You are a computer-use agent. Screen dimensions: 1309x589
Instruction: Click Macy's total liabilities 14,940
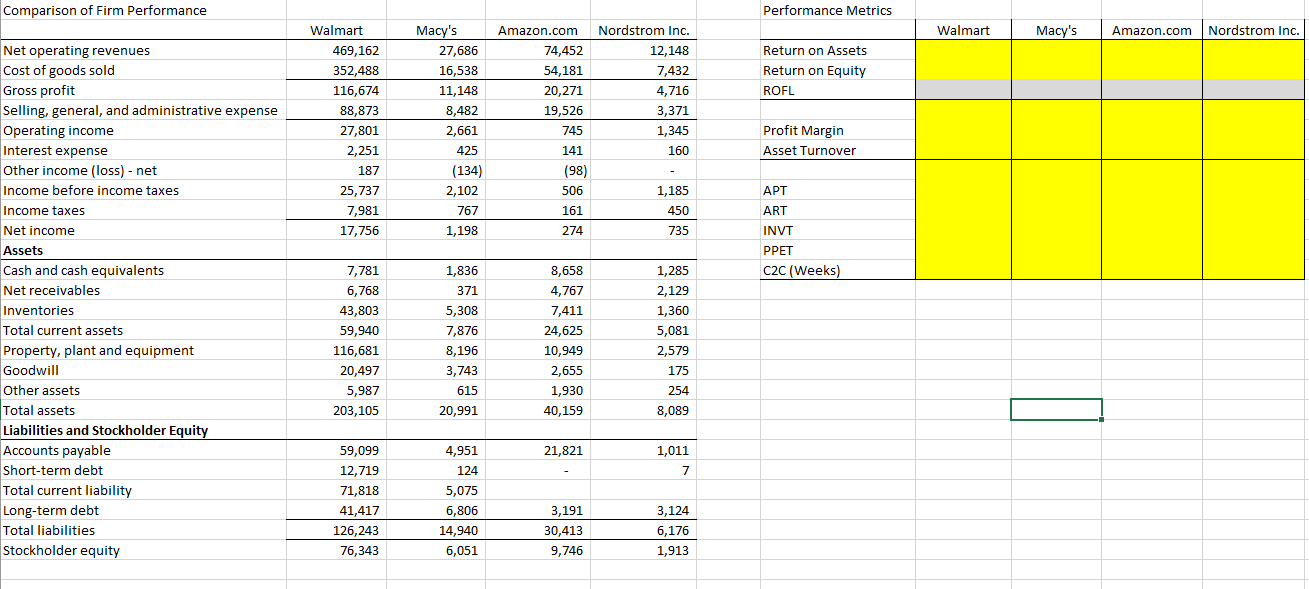point(458,530)
